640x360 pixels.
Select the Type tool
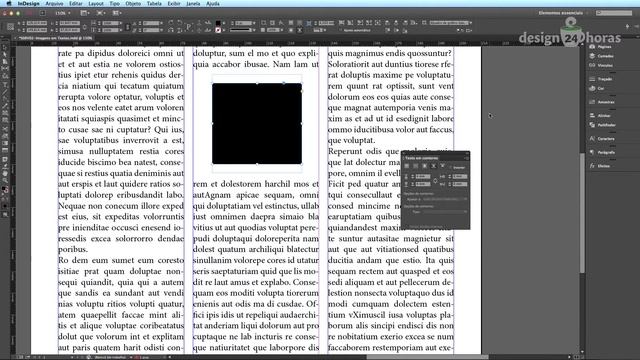(x=5, y=84)
